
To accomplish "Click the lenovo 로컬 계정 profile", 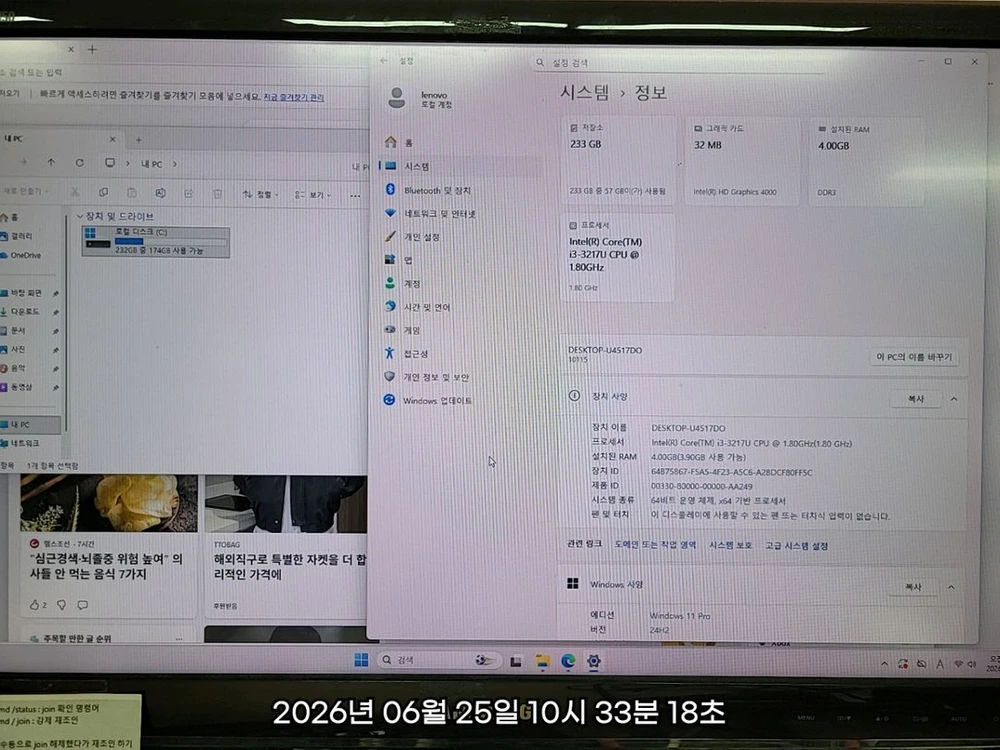I will coord(419,99).
